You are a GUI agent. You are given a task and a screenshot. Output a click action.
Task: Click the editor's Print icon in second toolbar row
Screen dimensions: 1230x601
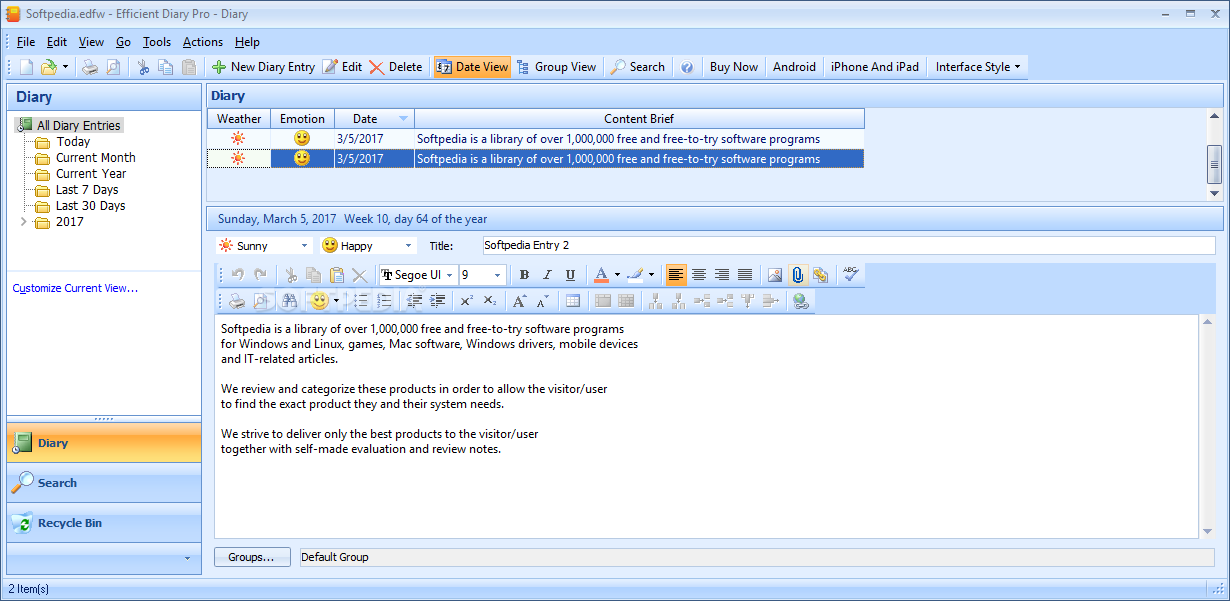(237, 300)
